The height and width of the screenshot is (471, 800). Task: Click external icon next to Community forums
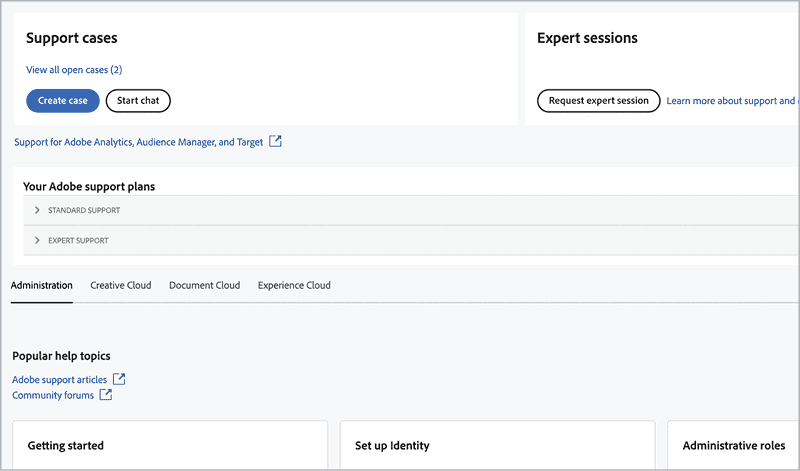[106, 394]
